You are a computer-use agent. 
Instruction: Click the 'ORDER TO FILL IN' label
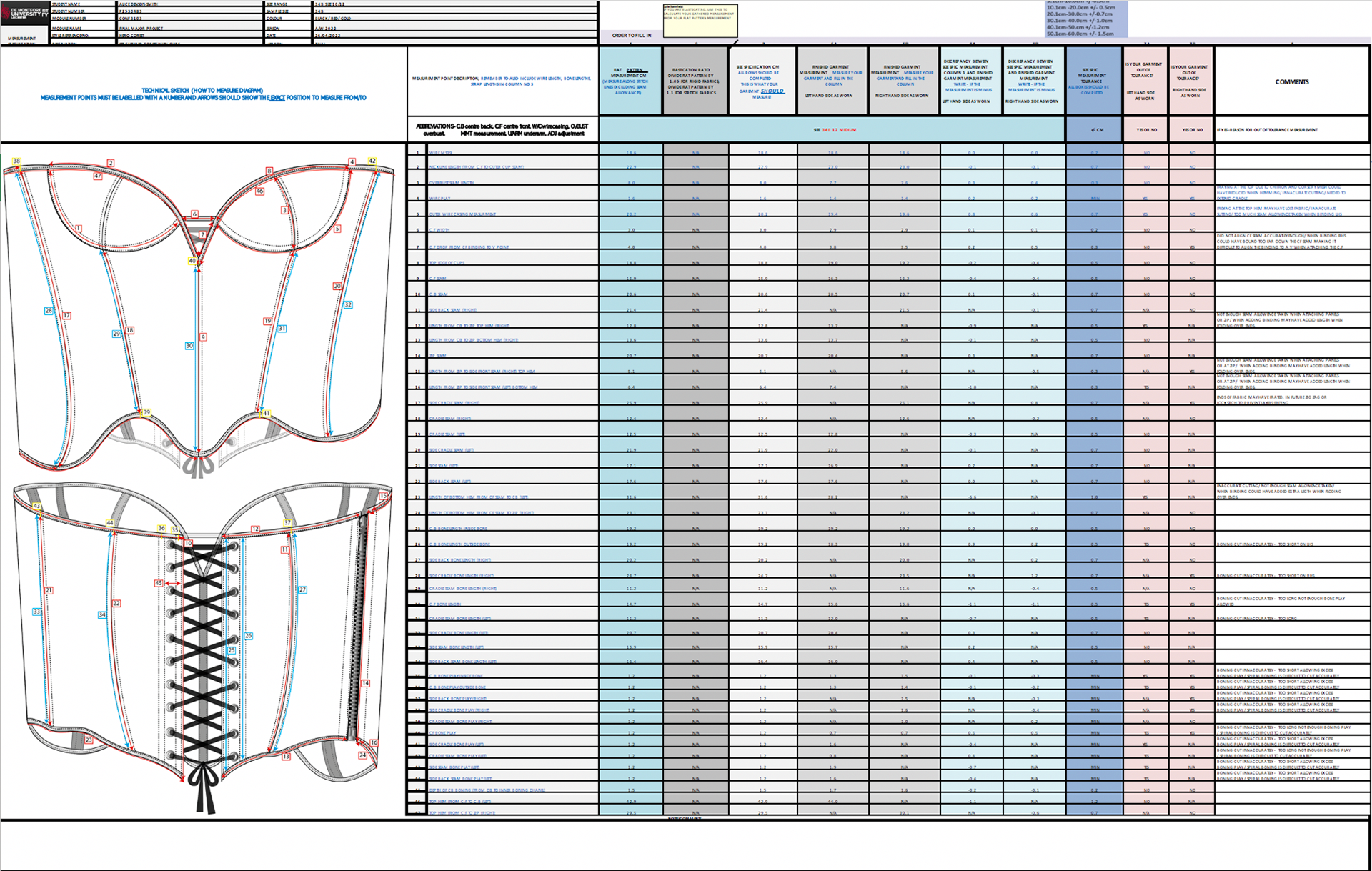tap(632, 35)
